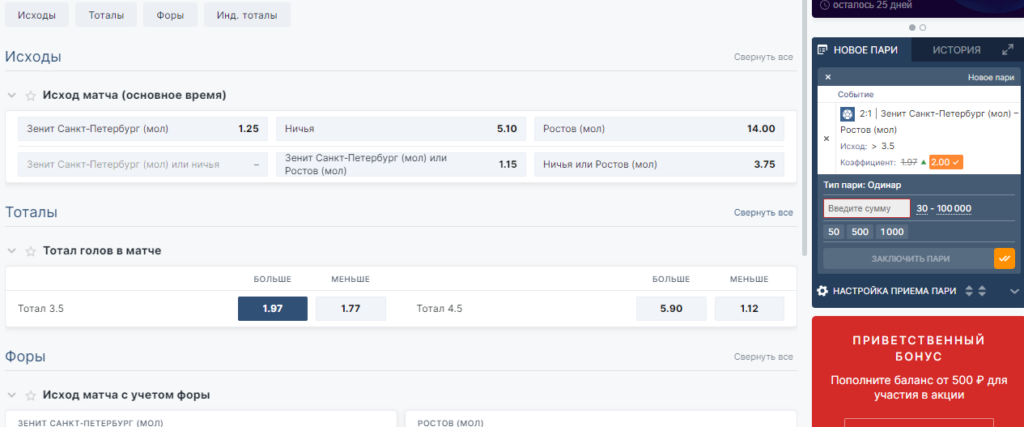Screen dimensions: 1024x427
Task: Confirm the updated 2.00 coefficient
Action: 946,162
